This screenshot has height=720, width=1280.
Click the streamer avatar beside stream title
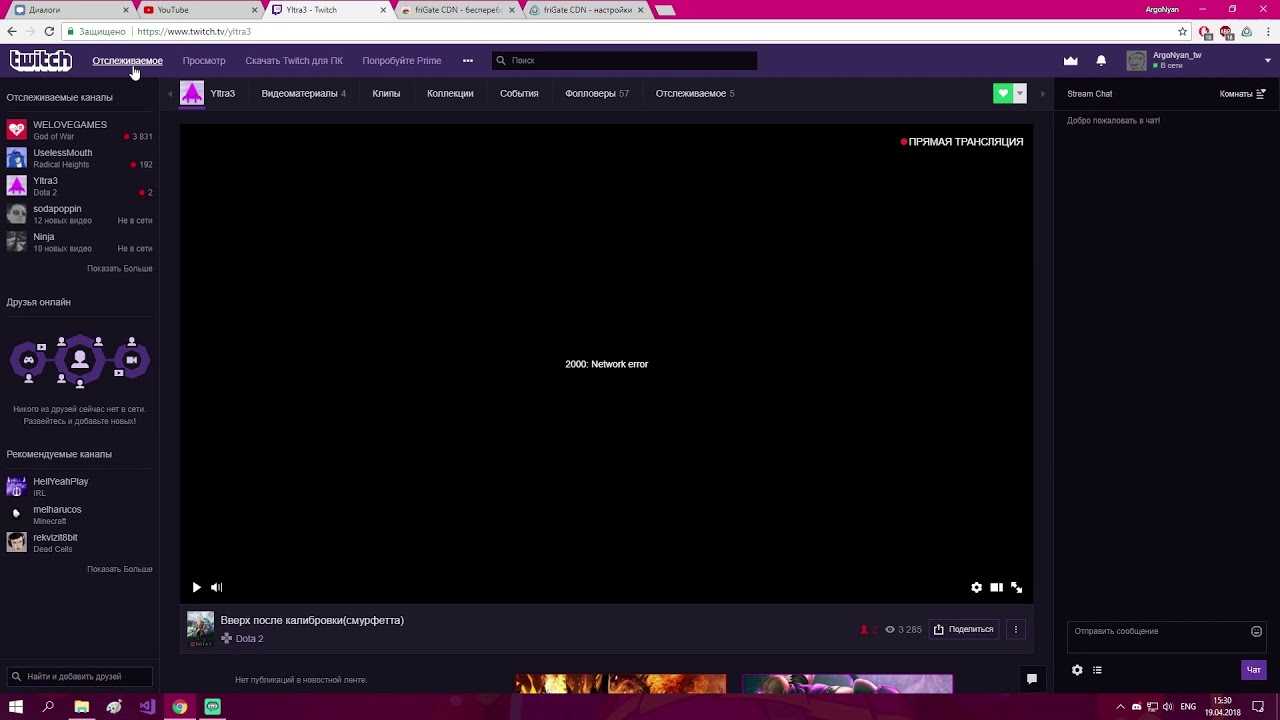200,629
